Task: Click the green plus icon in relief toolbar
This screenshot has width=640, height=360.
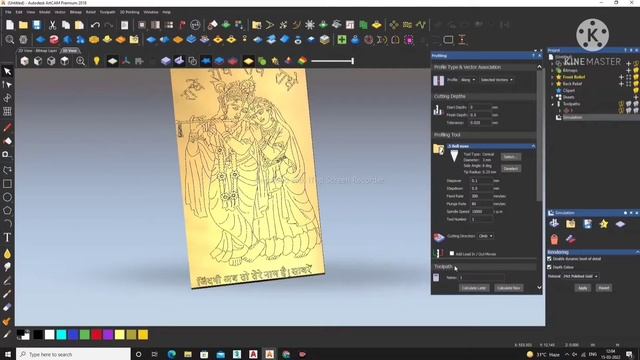Action: pyautogui.click(x=342, y=40)
